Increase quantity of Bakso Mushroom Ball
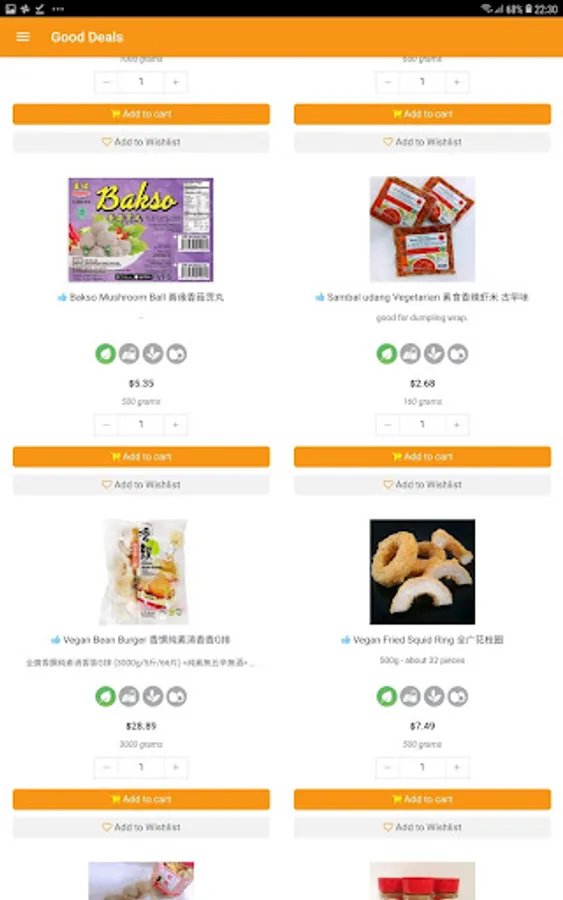 [x=176, y=425]
